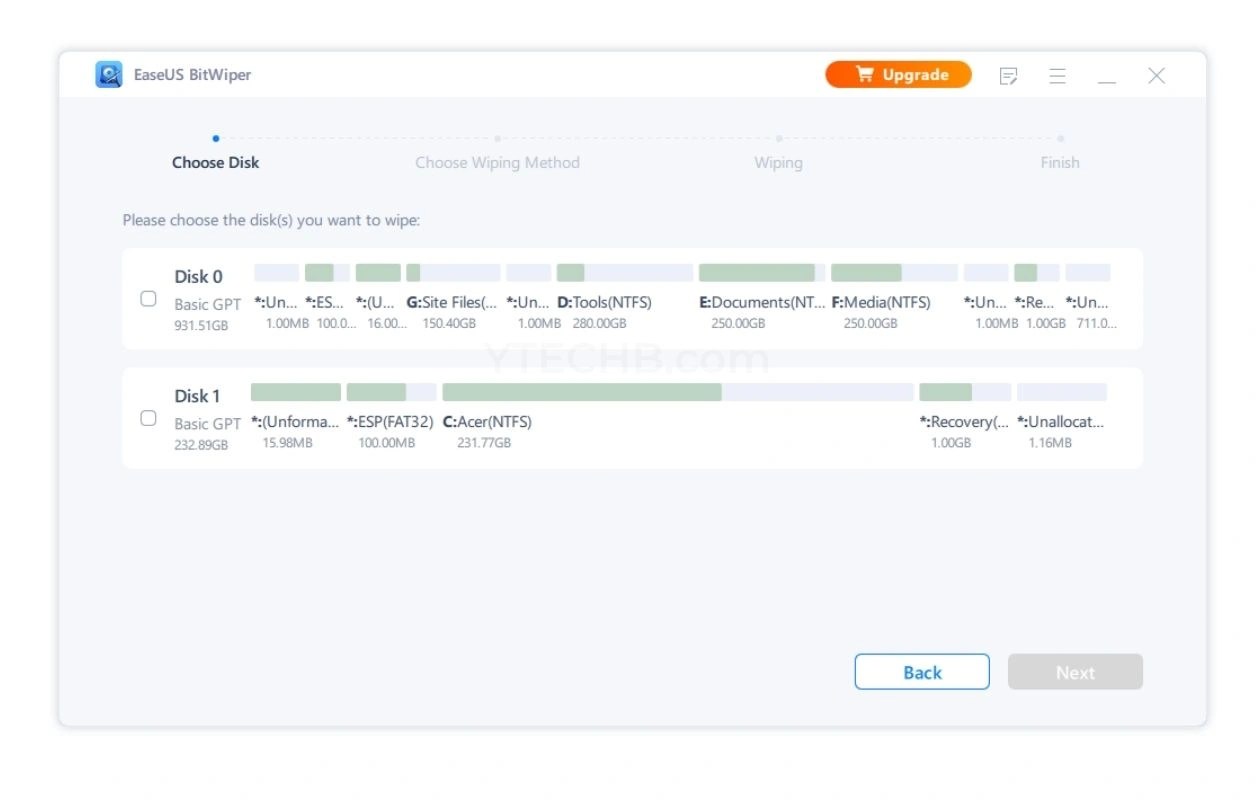Image resolution: width=1260 pixels, height=800 pixels.
Task: Click the 232.89GB disk size text
Action: point(201,444)
